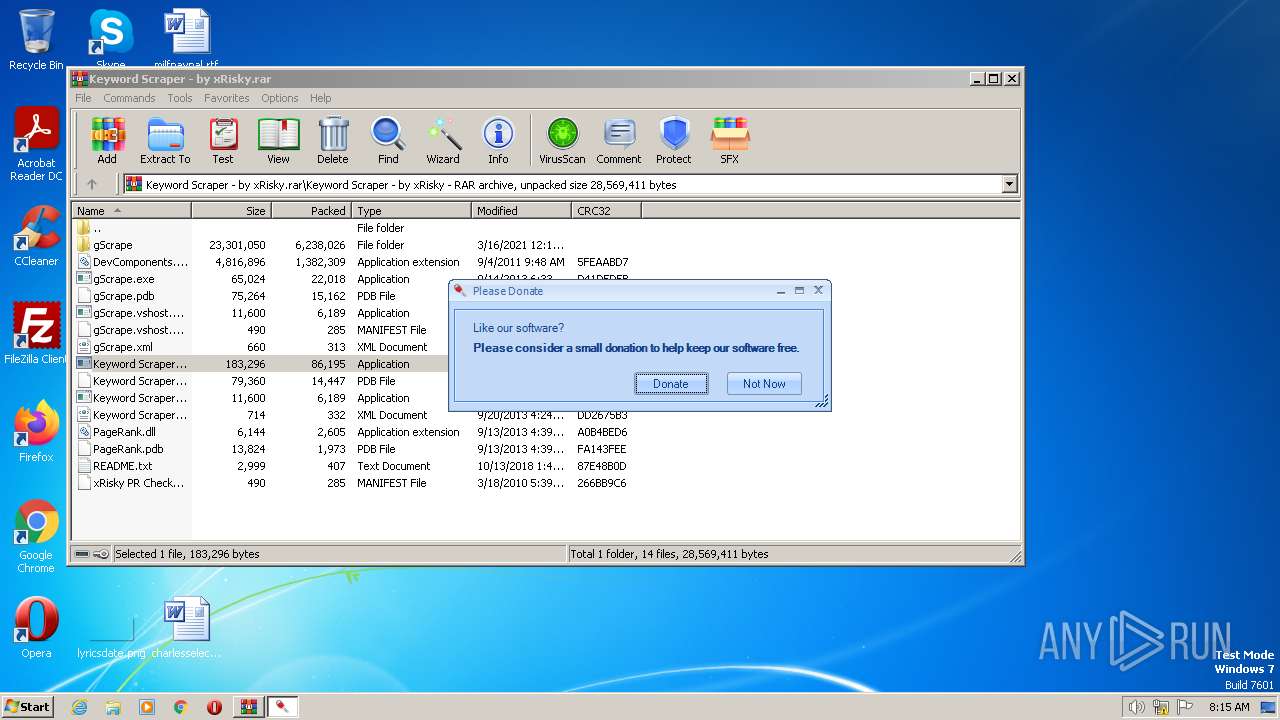Open the Opera desktop icon

click(x=36, y=628)
